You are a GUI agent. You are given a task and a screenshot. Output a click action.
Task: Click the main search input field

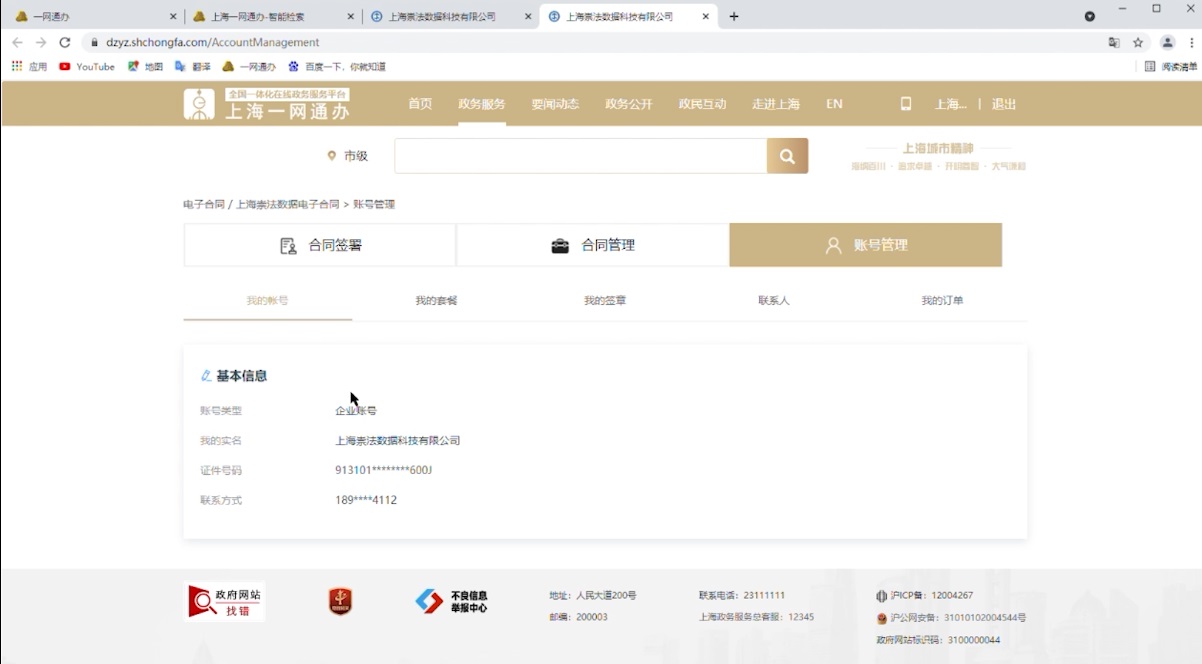[x=580, y=156]
